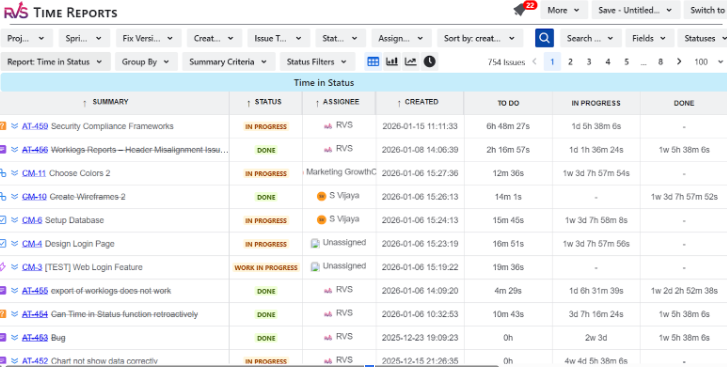Click the Time in Status header bar

pos(364,82)
